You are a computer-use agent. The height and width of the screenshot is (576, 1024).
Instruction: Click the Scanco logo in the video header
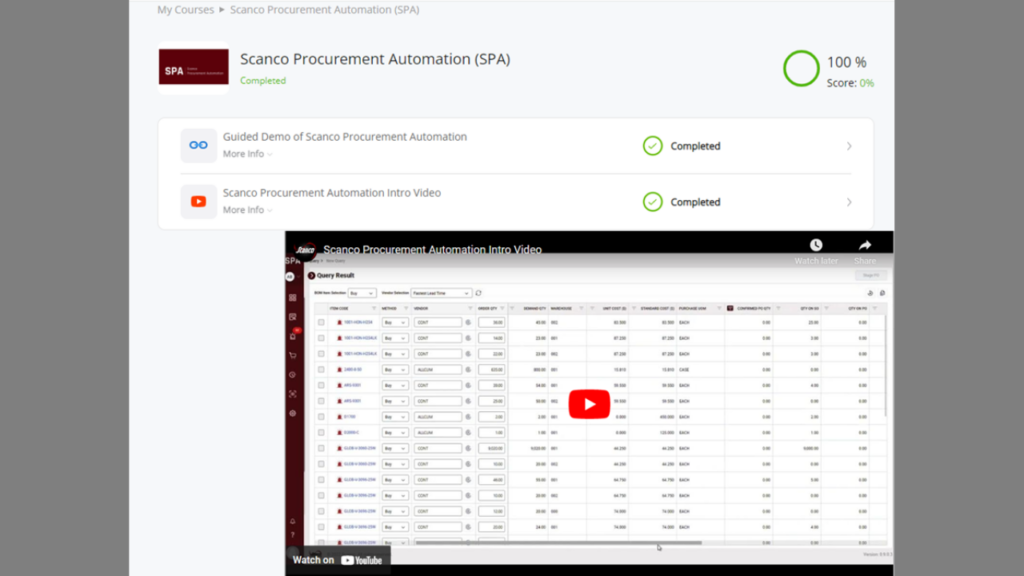(305, 247)
